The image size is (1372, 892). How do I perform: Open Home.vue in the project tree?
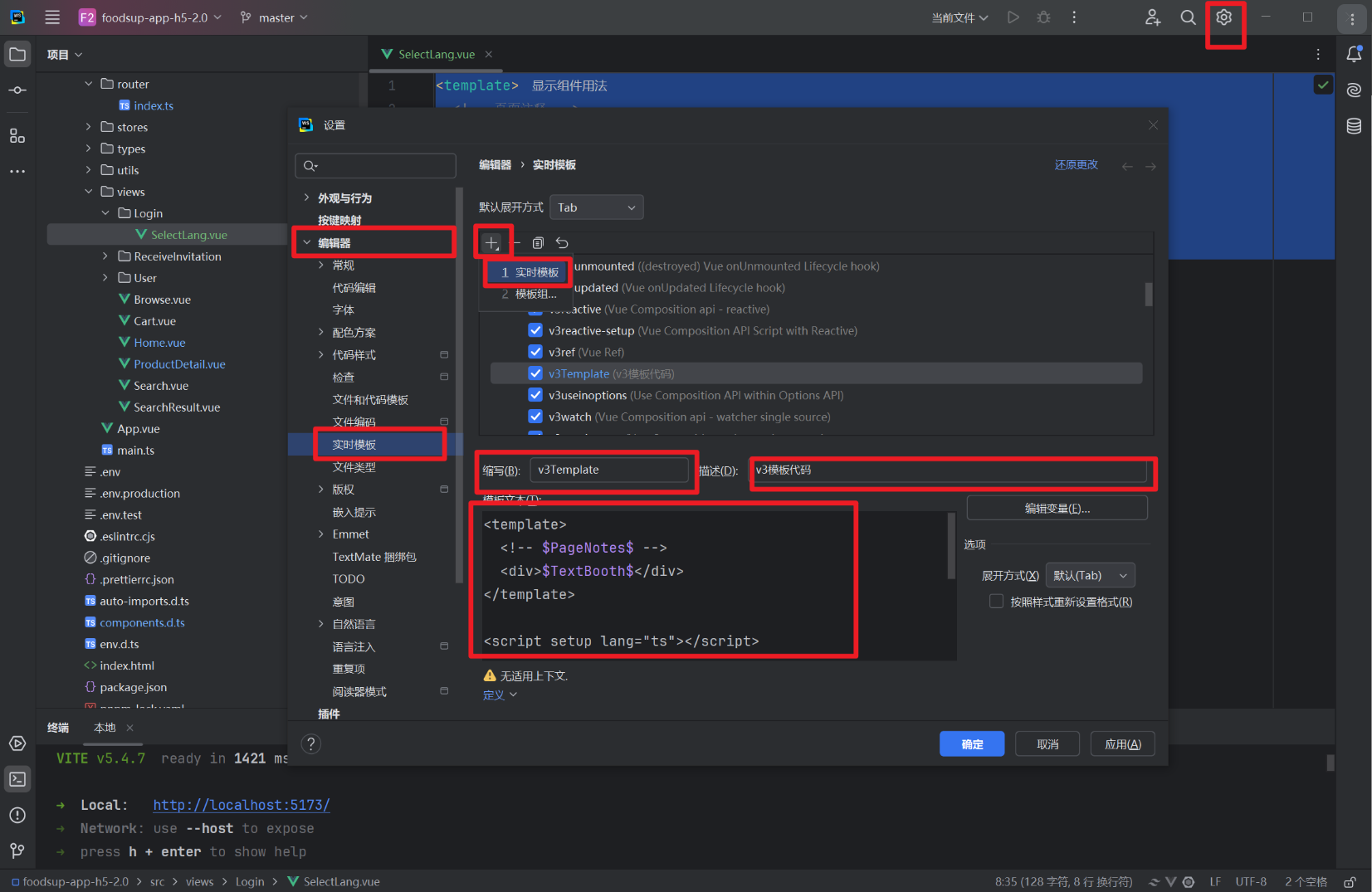159,343
